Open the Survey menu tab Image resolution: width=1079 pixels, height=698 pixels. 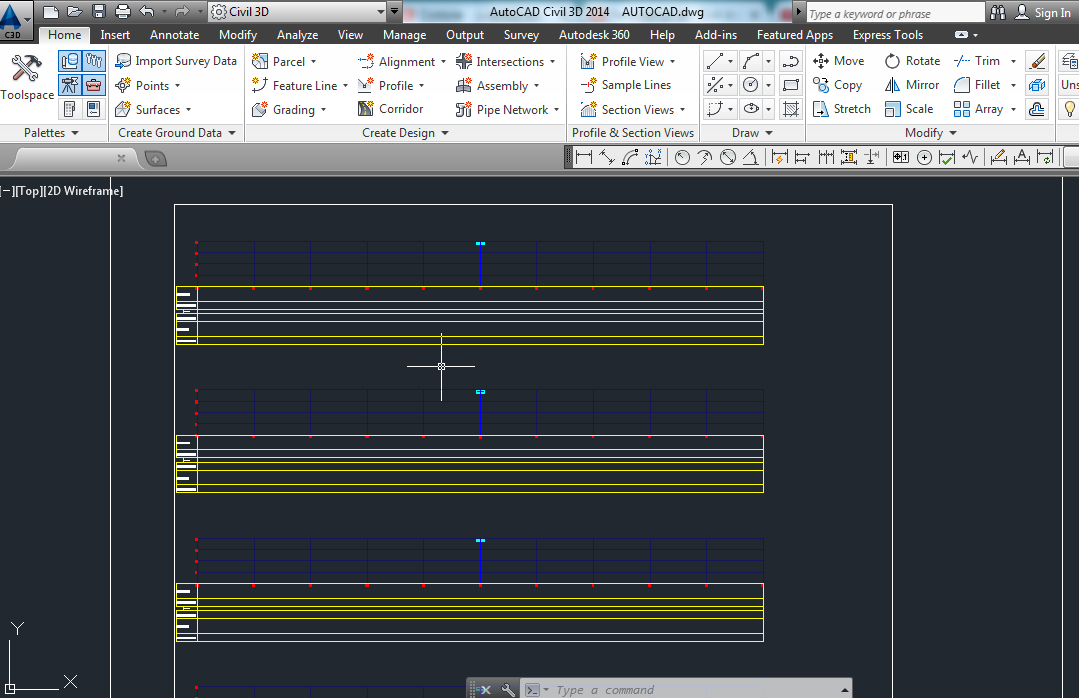pyautogui.click(x=521, y=34)
